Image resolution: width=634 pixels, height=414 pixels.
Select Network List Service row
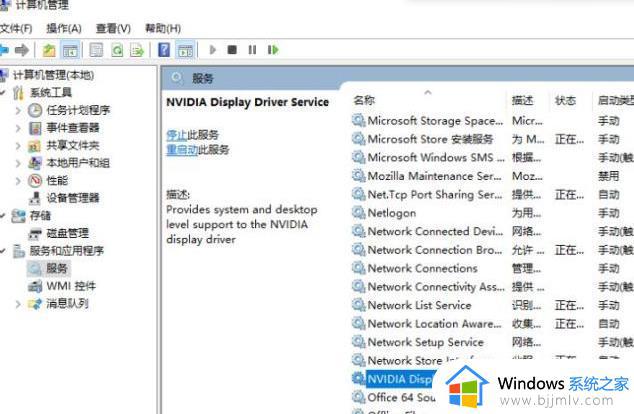[492, 305]
